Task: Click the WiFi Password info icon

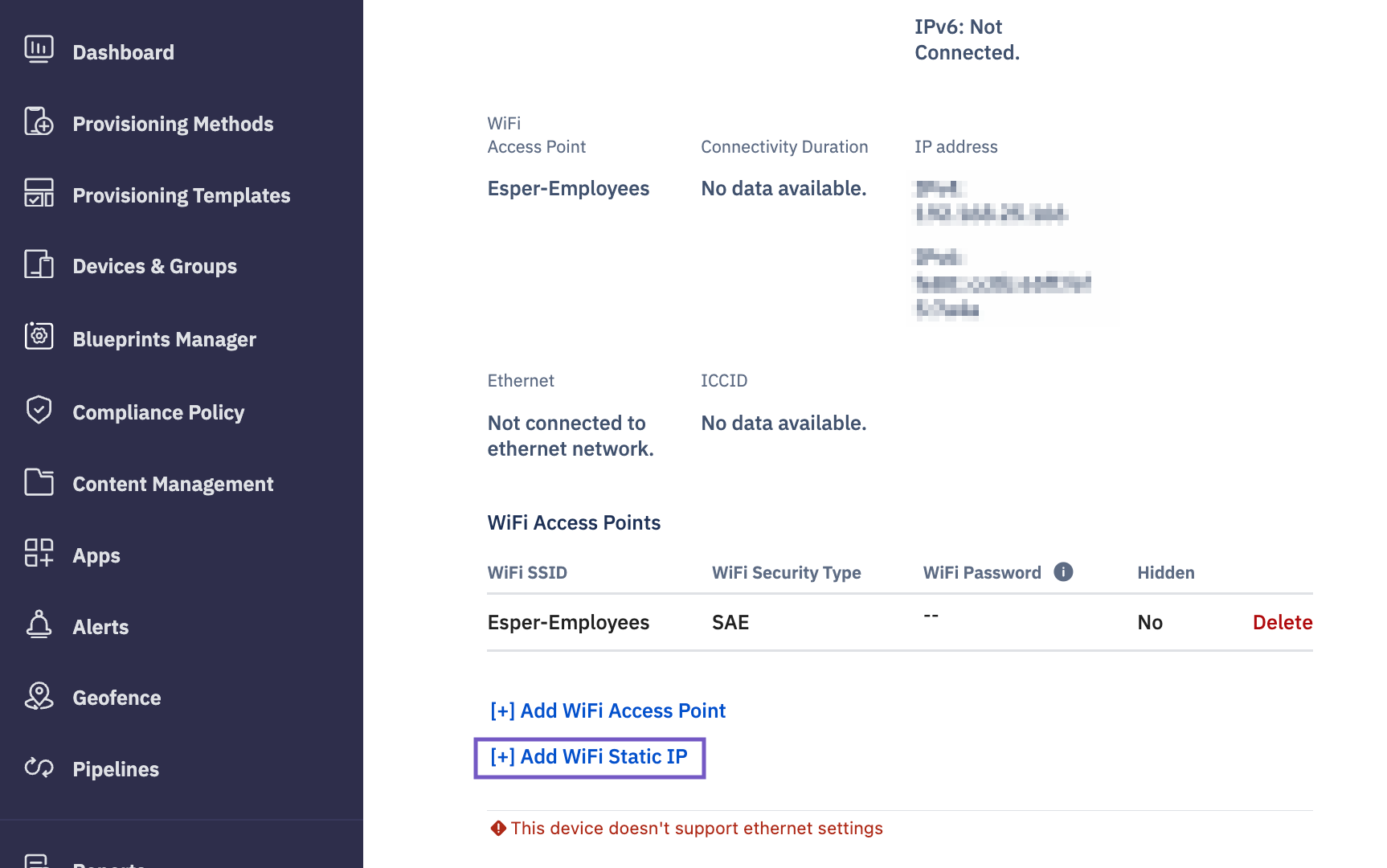Action: 1063,572
